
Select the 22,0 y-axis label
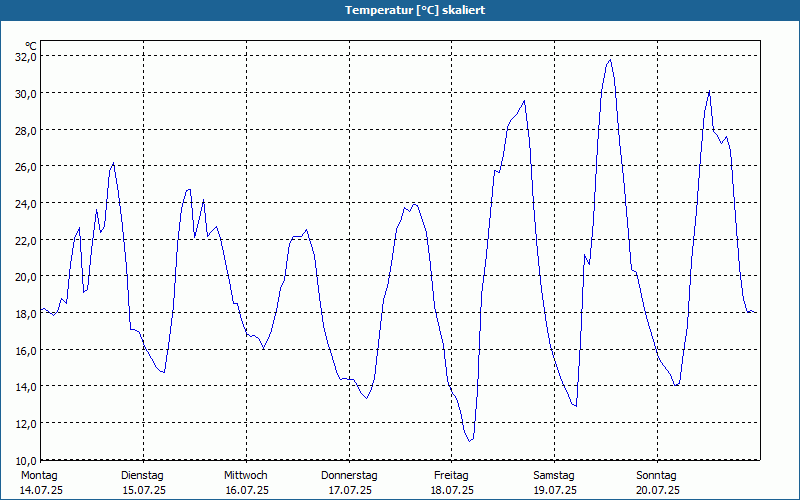pyautogui.click(x=26, y=240)
